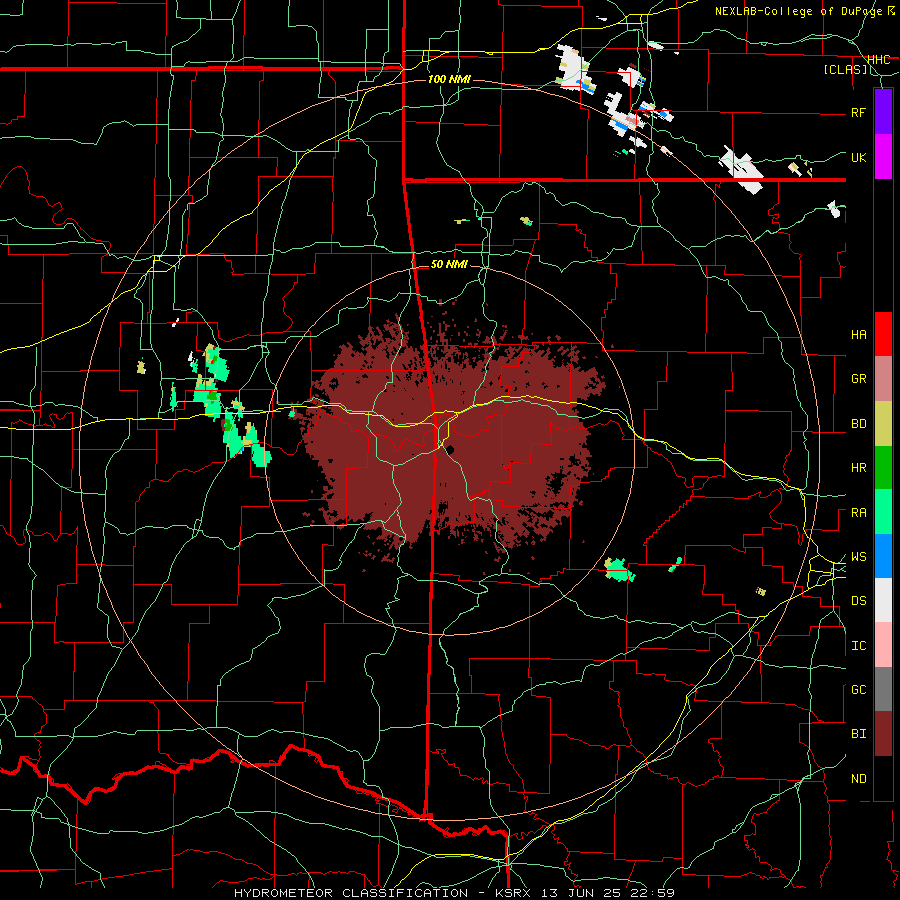This screenshot has height=900, width=900.
Task: Click the ND legend label
Action: click(858, 778)
